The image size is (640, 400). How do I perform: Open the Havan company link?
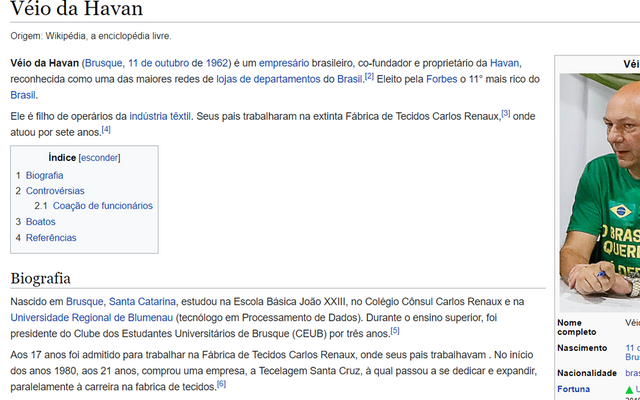(504, 63)
